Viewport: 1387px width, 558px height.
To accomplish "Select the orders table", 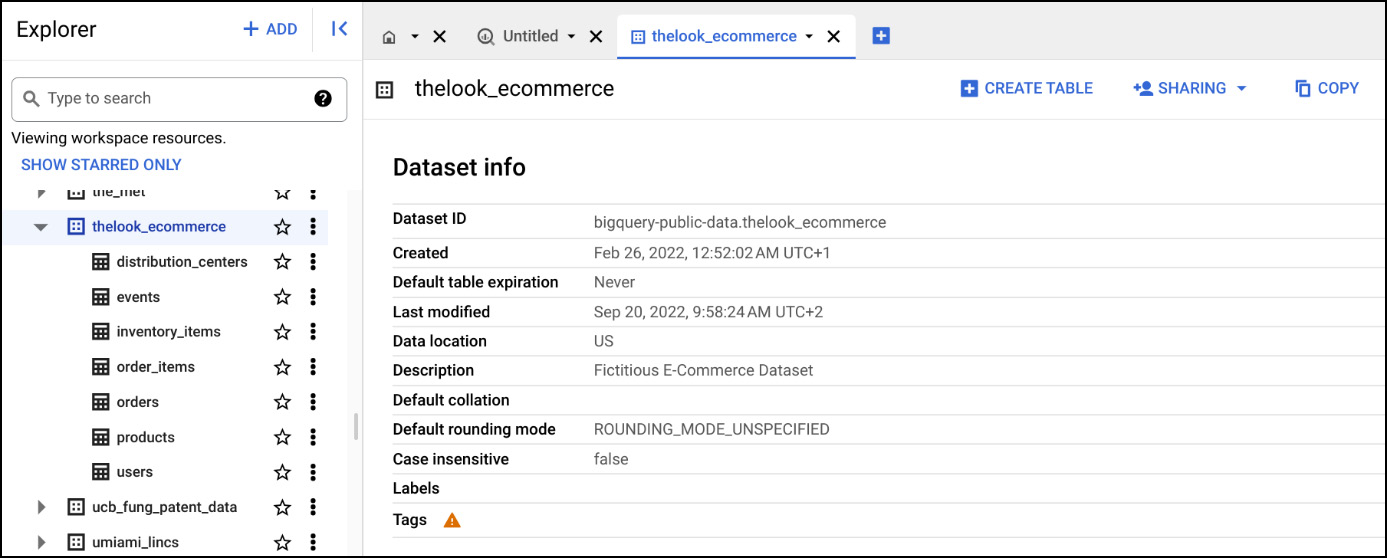I will pos(137,402).
